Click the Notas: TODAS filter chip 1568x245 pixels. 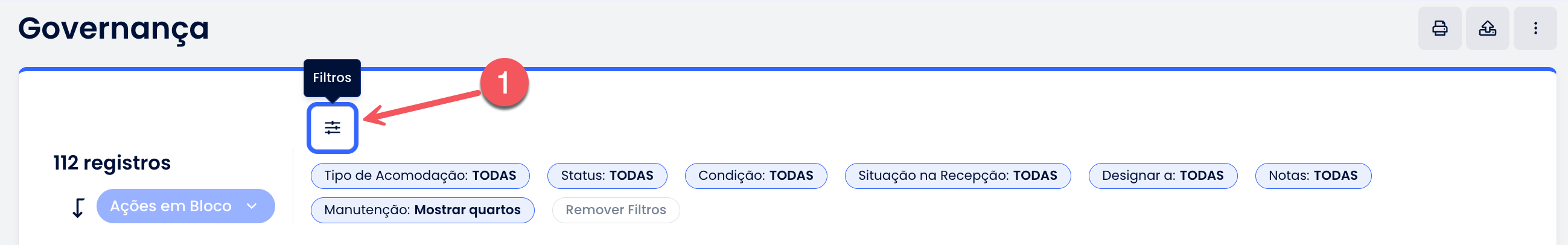[x=1313, y=176]
